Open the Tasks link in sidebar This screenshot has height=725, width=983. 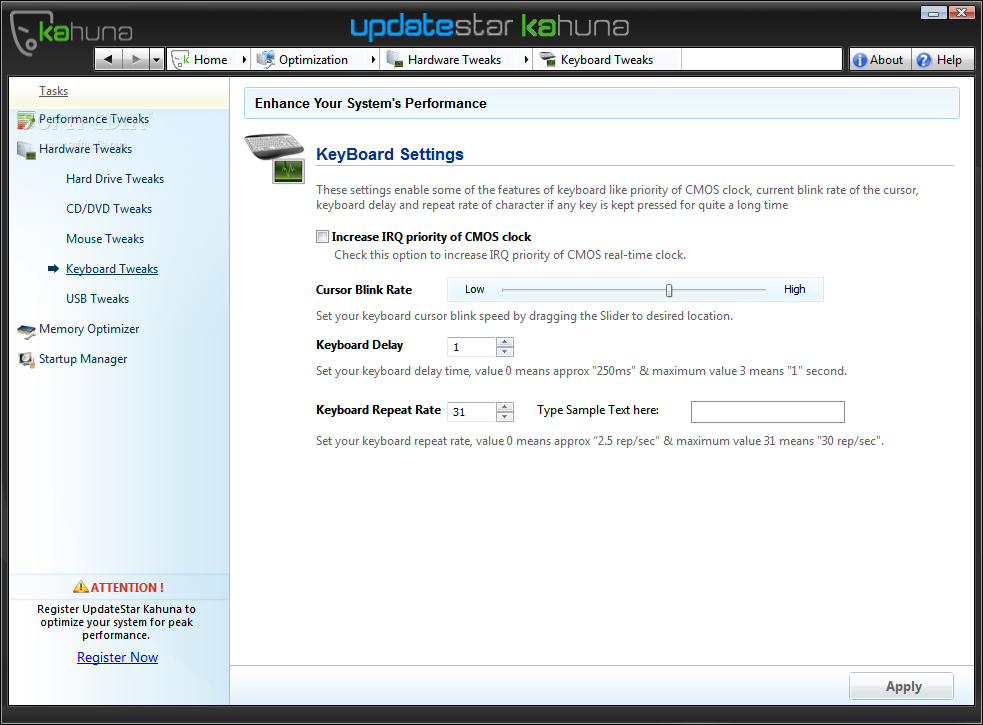pos(53,91)
